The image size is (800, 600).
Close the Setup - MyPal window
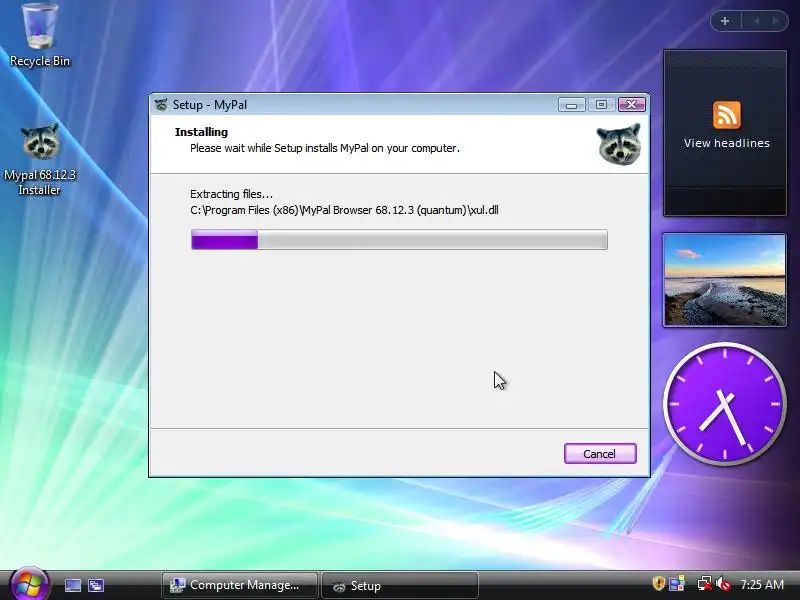click(x=632, y=105)
